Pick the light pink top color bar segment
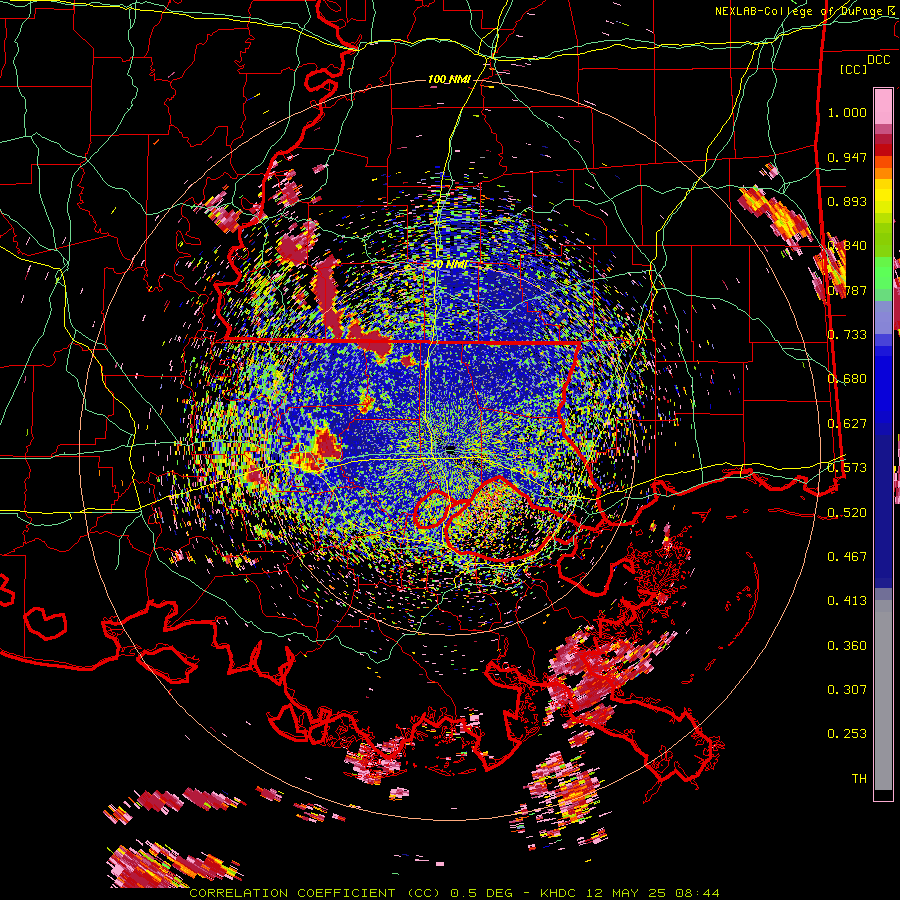 (883, 106)
